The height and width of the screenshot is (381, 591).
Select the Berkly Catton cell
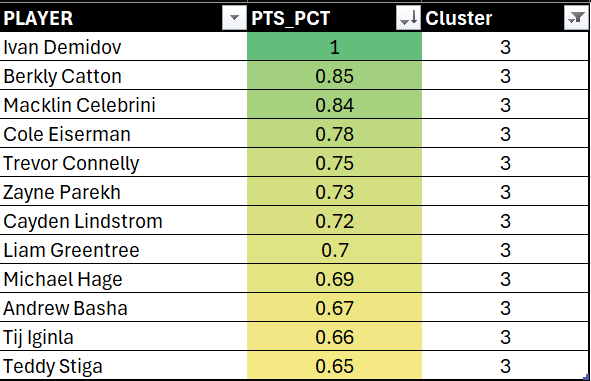click(123, 76)
